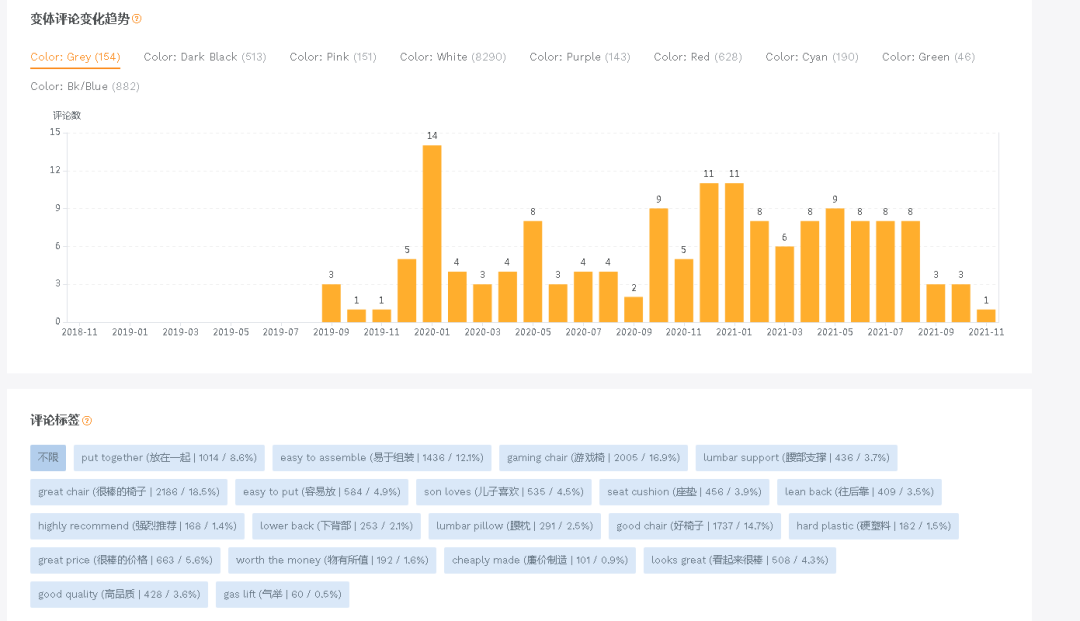1080x621 pixels.
Task: Click help icon beside 变体评论变化趋势 title
Action: [137, 19]
